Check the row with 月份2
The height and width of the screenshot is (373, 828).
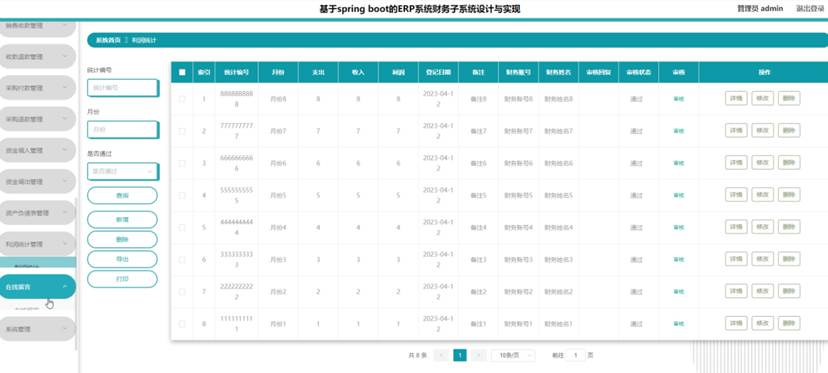[182, 292]
